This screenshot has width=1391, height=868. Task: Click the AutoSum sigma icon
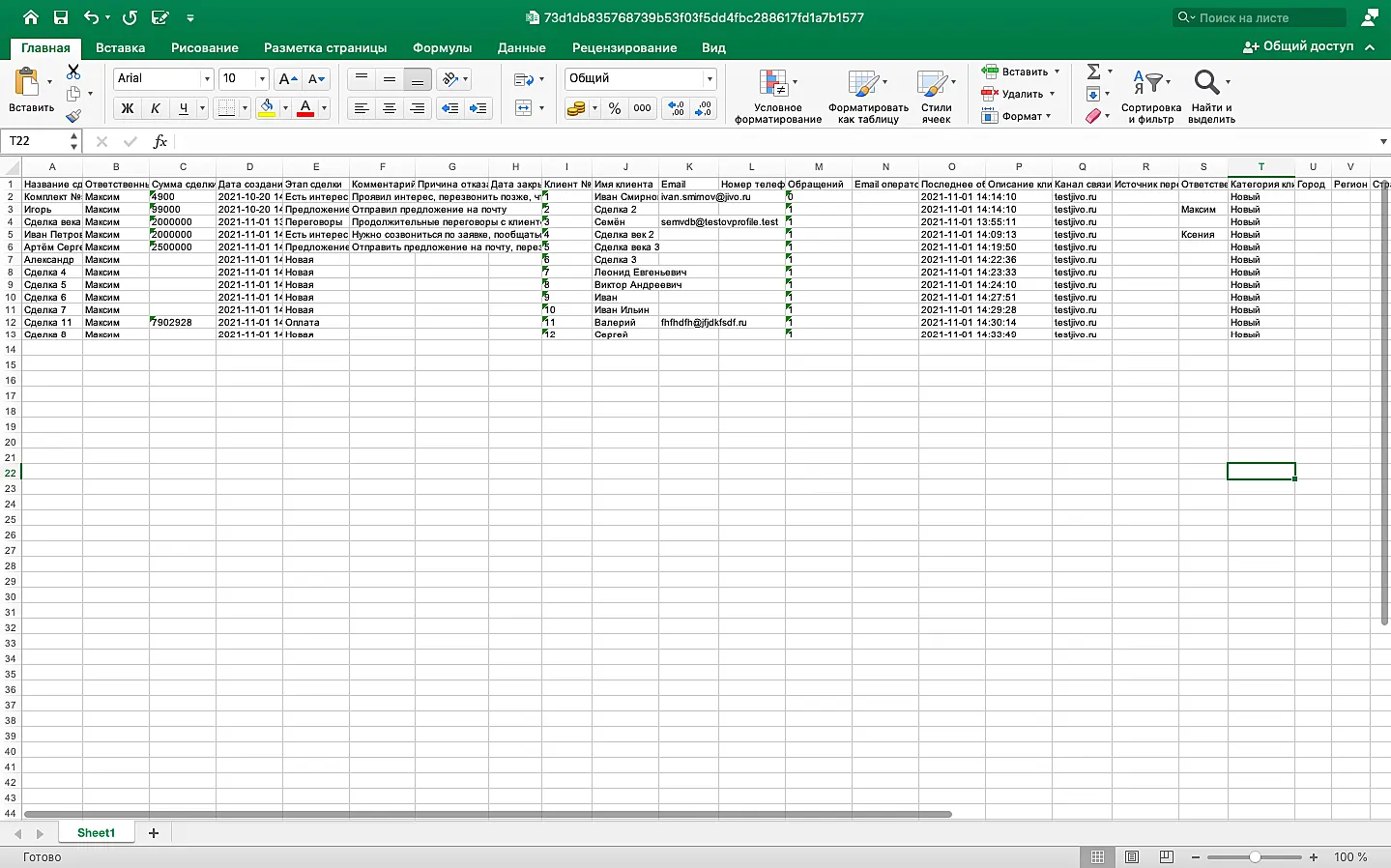click(x=1093, y=72)
